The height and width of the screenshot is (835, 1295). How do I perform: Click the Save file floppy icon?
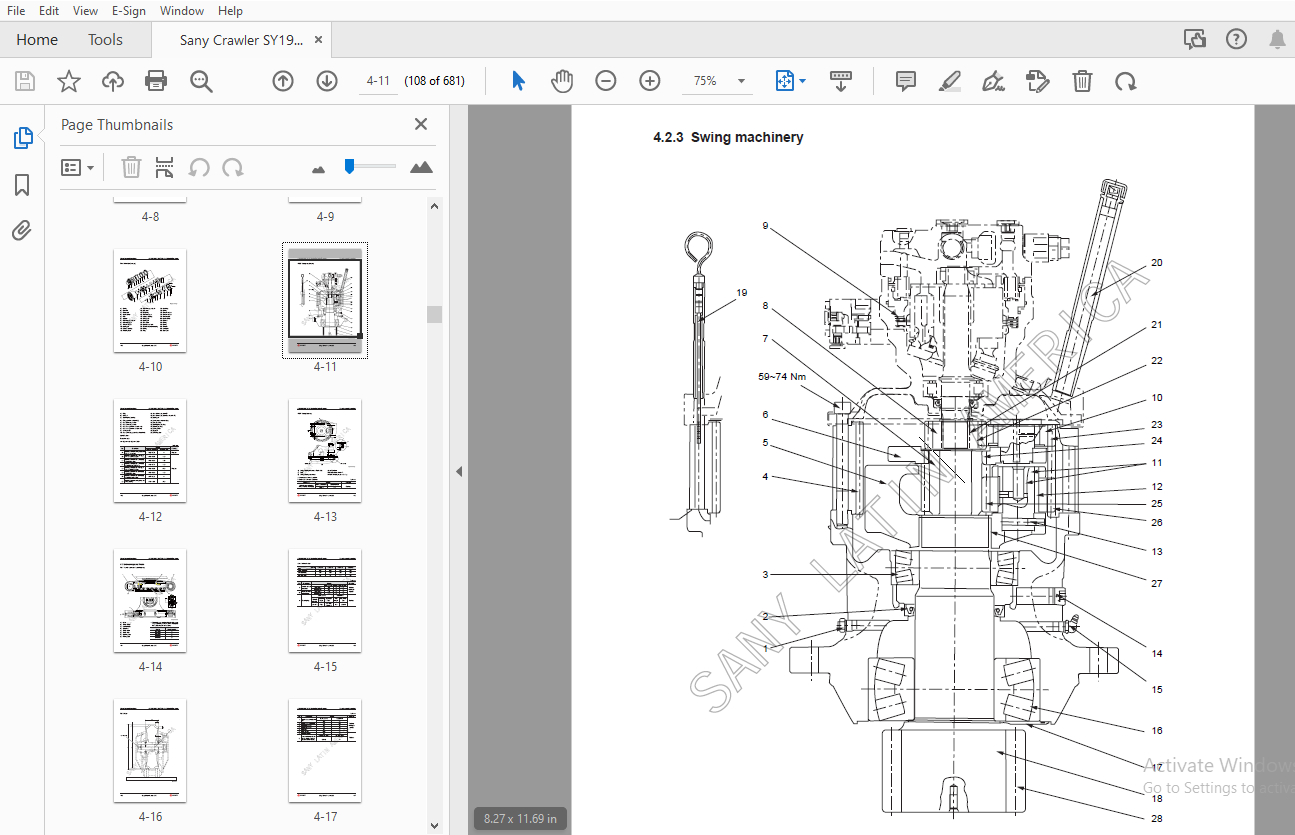pos(25,81)
